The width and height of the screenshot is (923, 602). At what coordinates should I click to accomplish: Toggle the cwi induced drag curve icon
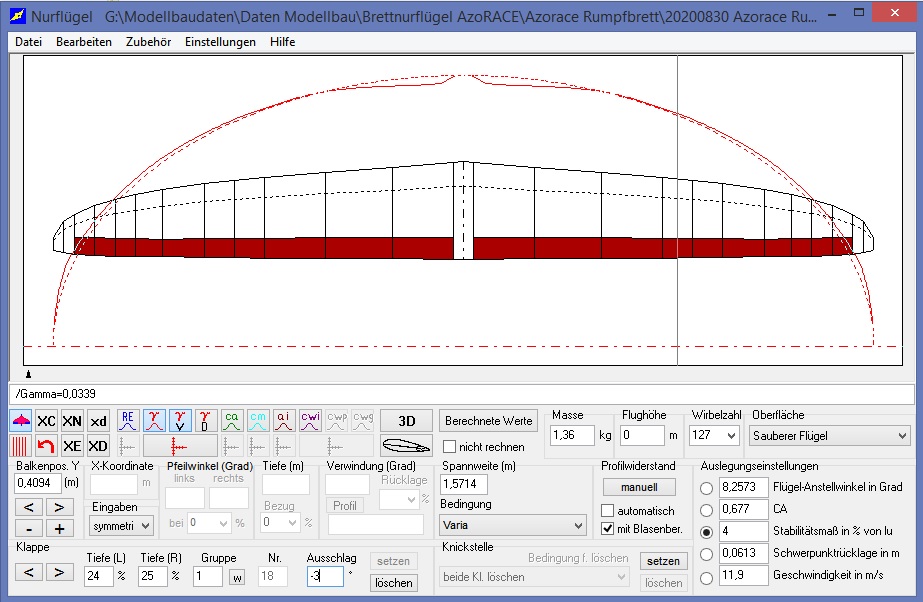tap(310, 421)
